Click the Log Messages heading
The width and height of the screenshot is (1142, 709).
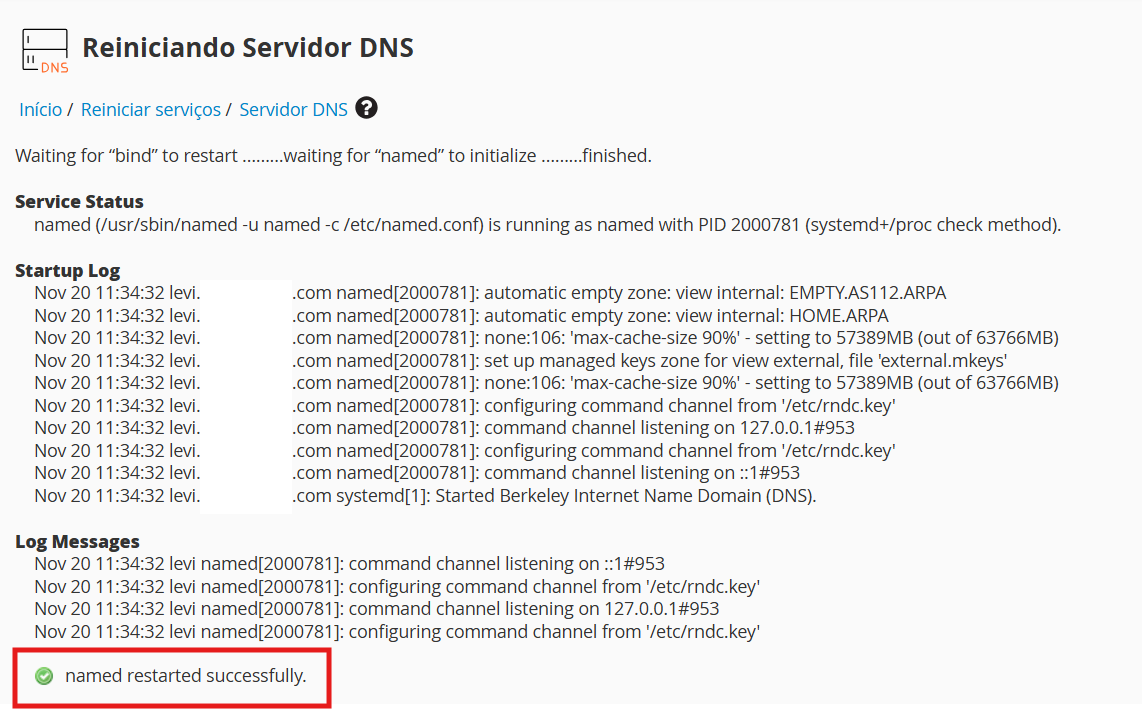click(77, 541)
